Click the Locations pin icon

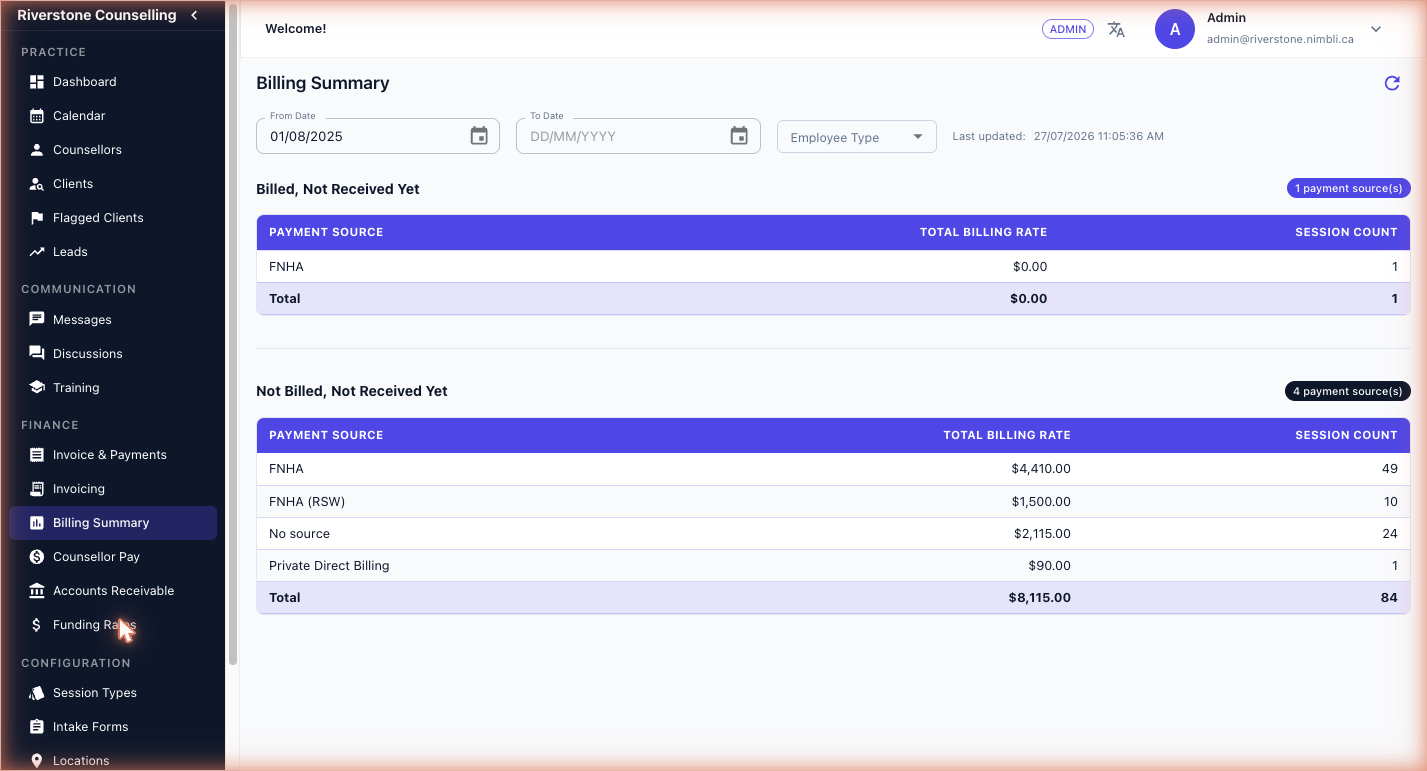[x=37, y=761]
